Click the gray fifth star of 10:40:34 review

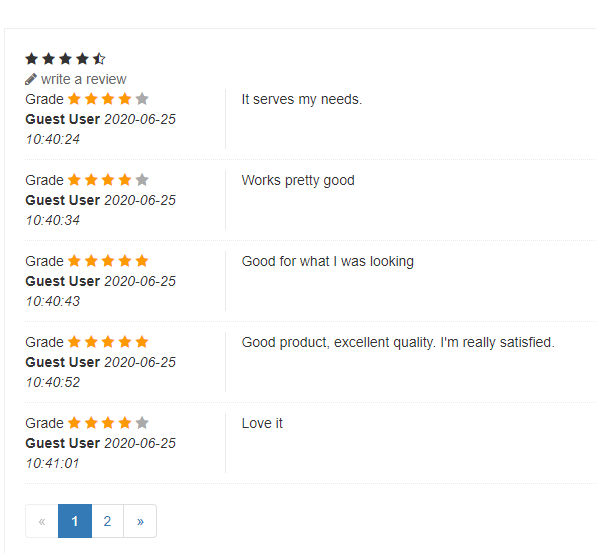point(142,180)
